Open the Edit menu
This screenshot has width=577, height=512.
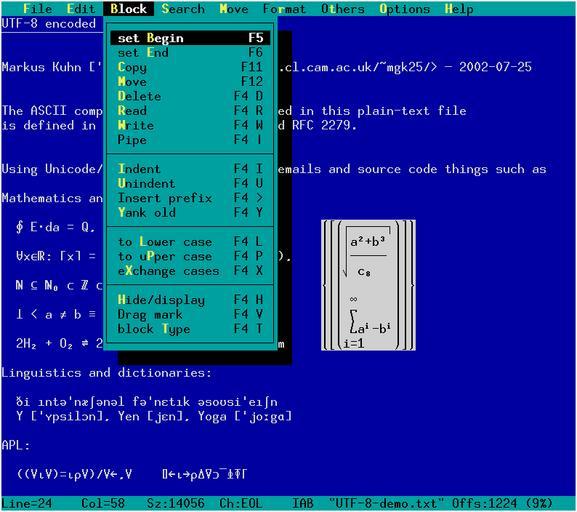pos(81,8)
